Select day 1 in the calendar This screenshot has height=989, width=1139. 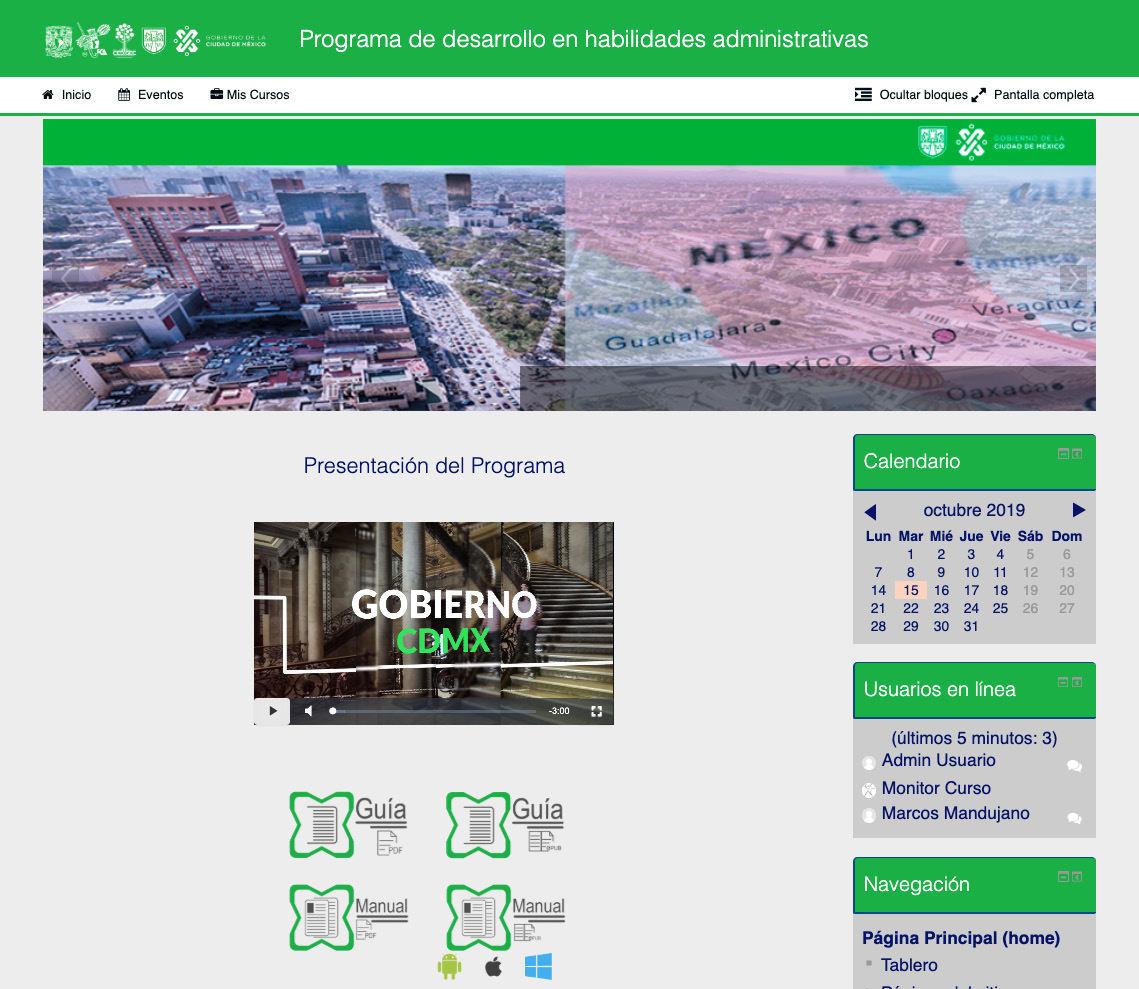coord(911,554)
